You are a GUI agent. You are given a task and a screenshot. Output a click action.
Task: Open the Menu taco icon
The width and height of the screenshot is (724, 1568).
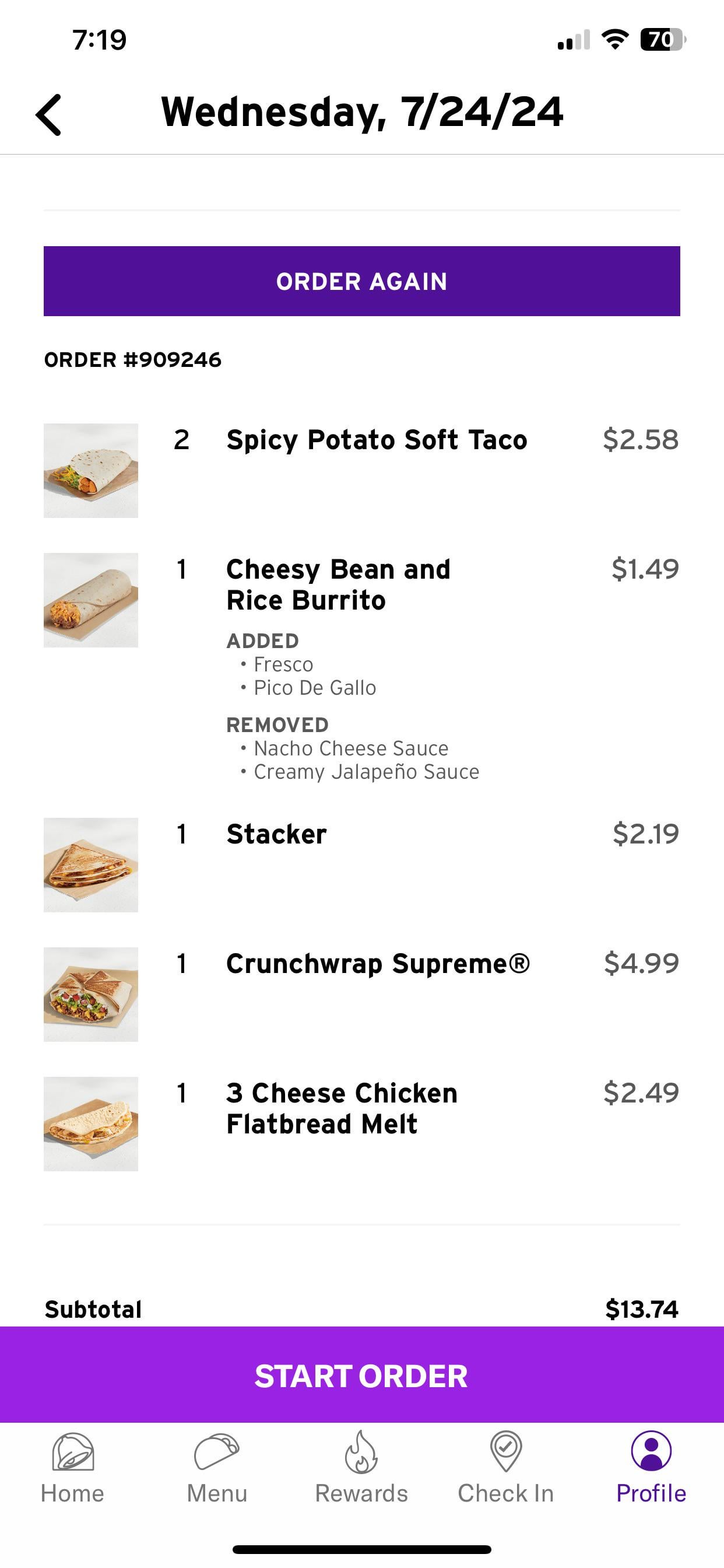(217, 1451)
